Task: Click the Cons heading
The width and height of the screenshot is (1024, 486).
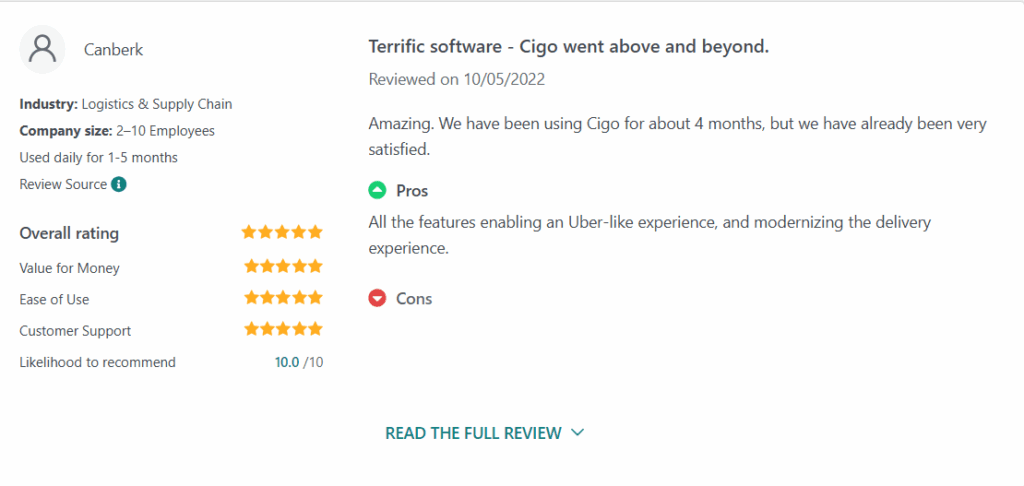Action: coord(414,299)
